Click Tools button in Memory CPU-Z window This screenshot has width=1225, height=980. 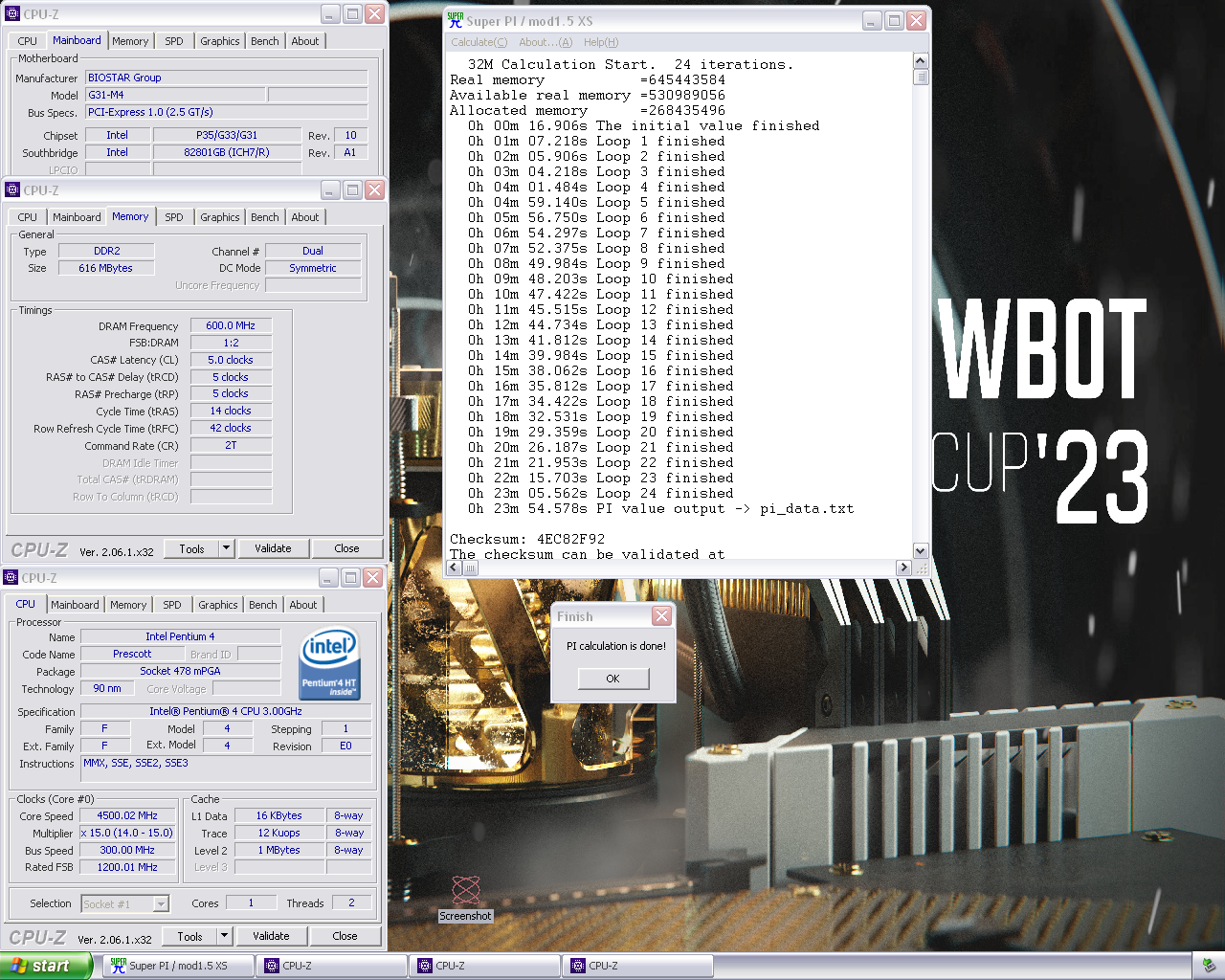[192, 548]
